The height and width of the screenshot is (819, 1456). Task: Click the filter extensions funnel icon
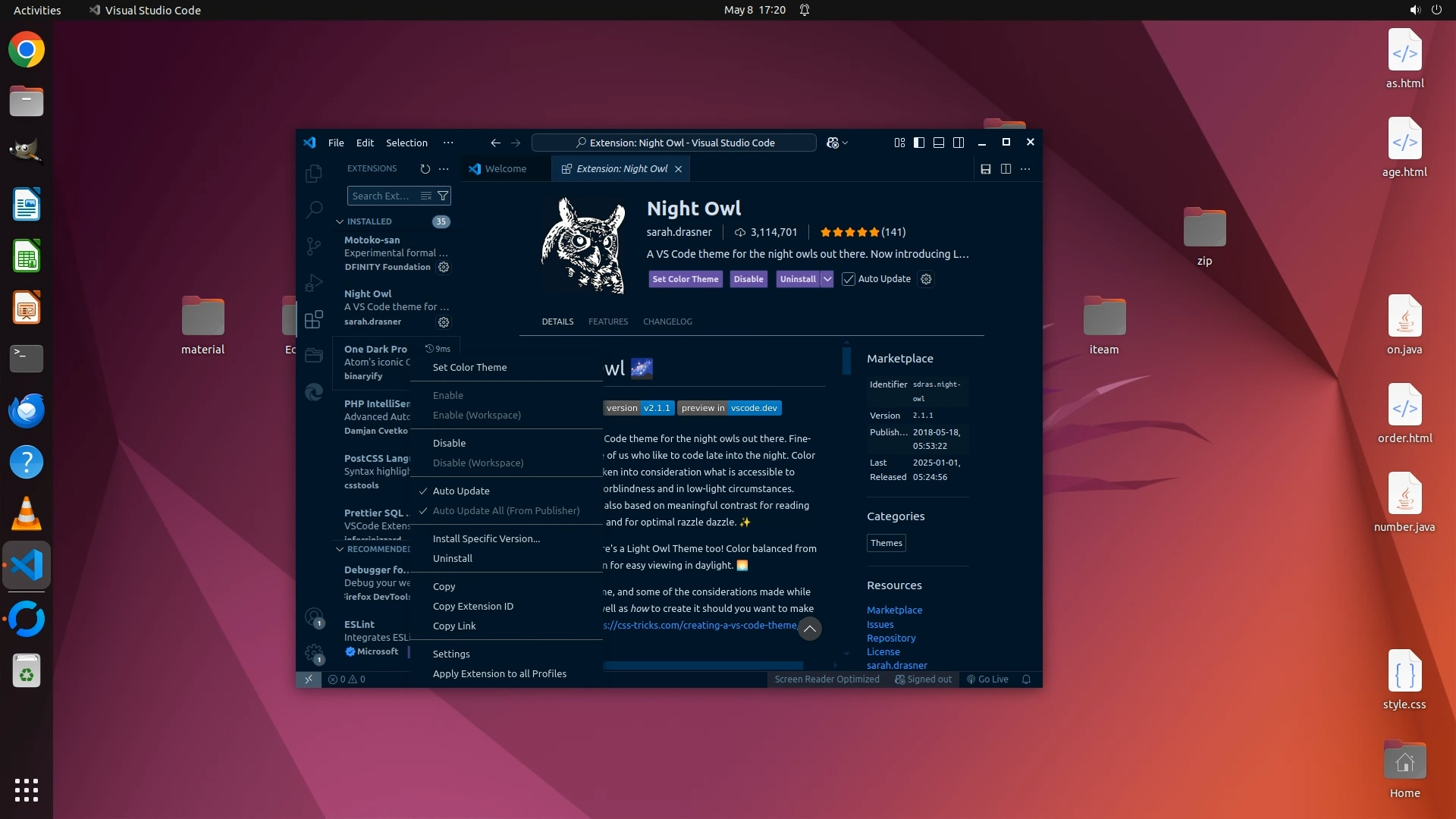443,196
